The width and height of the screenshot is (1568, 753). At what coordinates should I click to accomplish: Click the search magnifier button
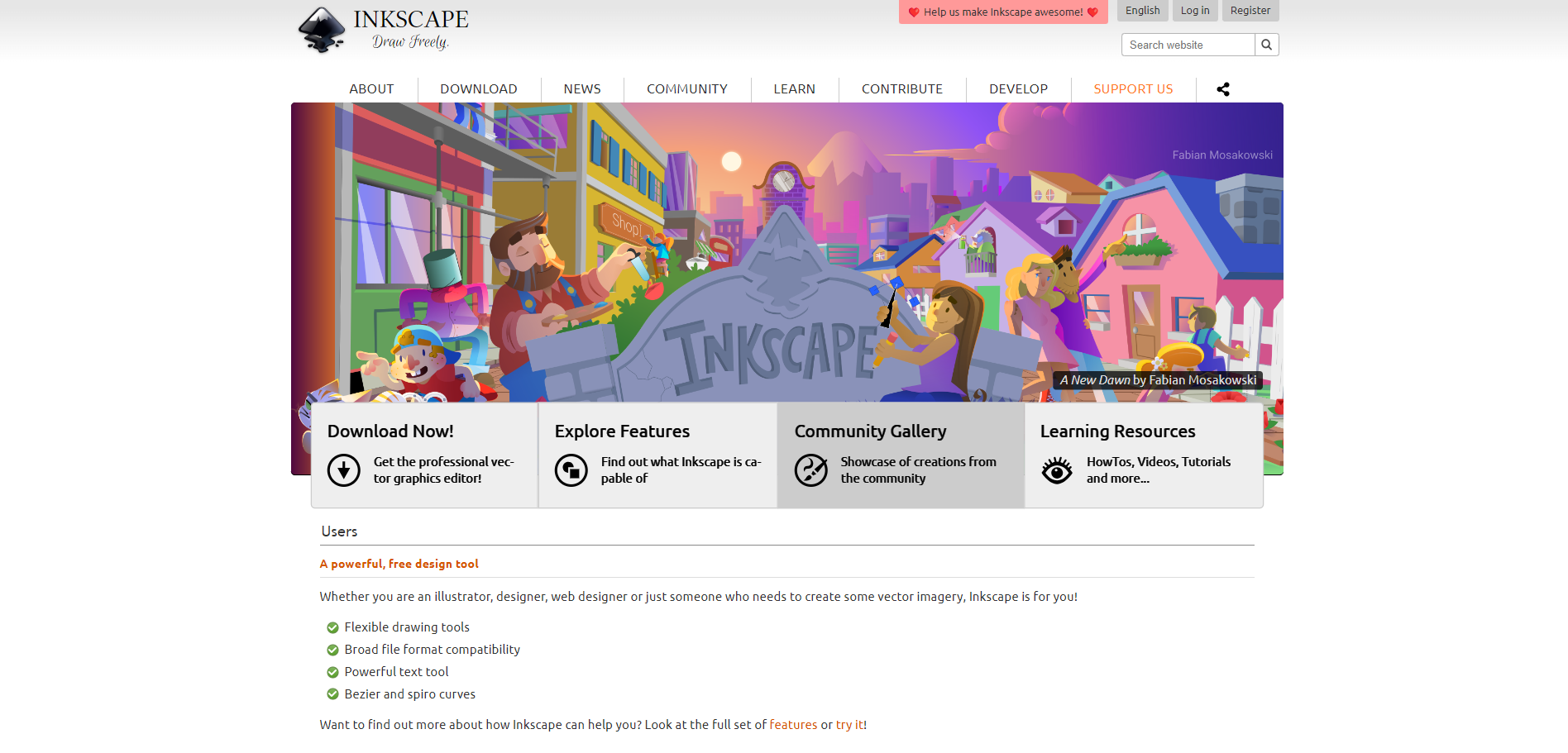pos(1266,45)
